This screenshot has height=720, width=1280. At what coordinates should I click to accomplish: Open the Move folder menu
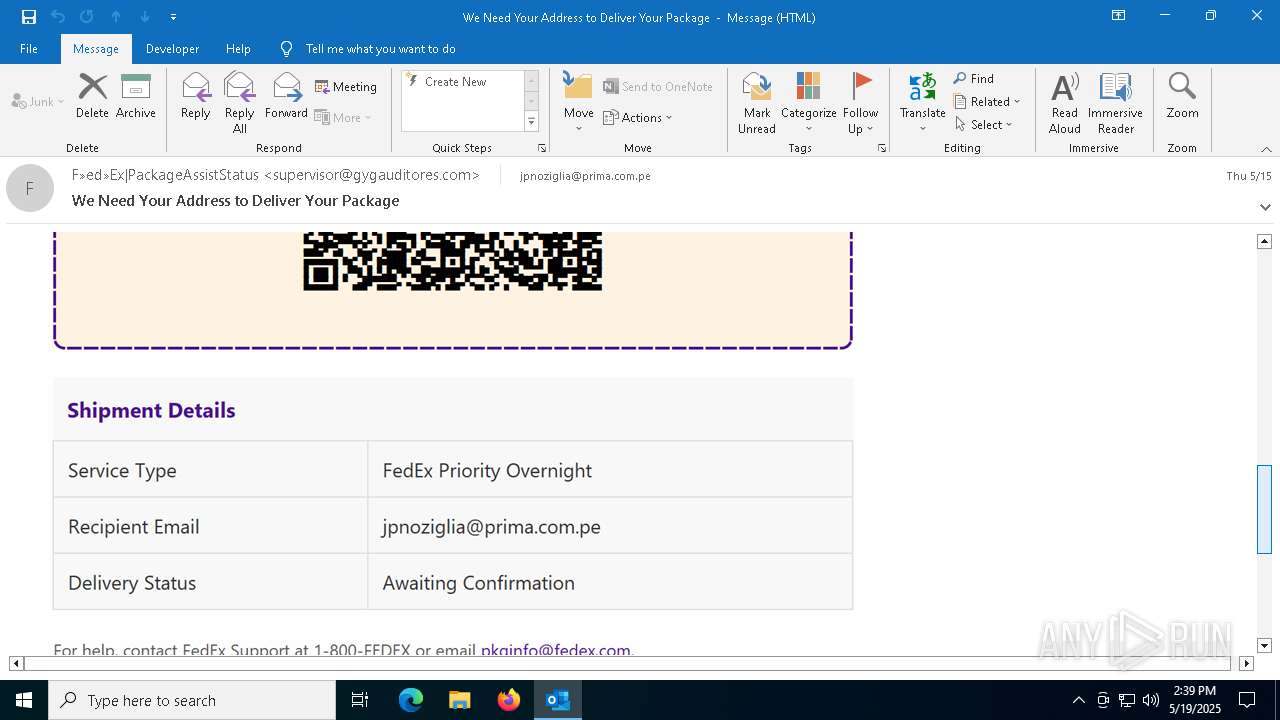[579, 102]
